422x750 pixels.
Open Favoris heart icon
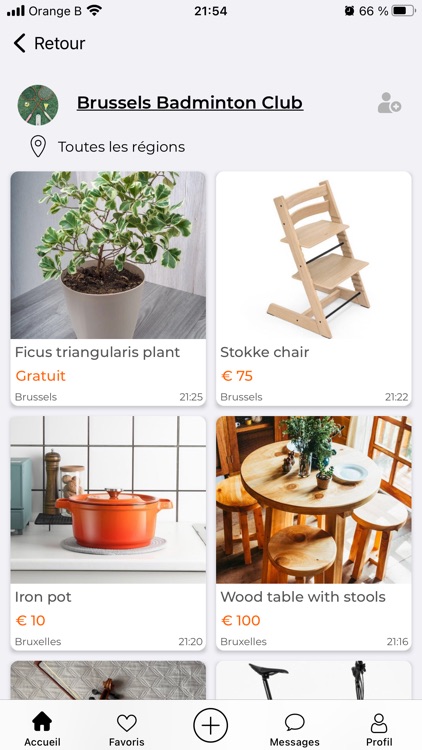[x=127, y=723]
